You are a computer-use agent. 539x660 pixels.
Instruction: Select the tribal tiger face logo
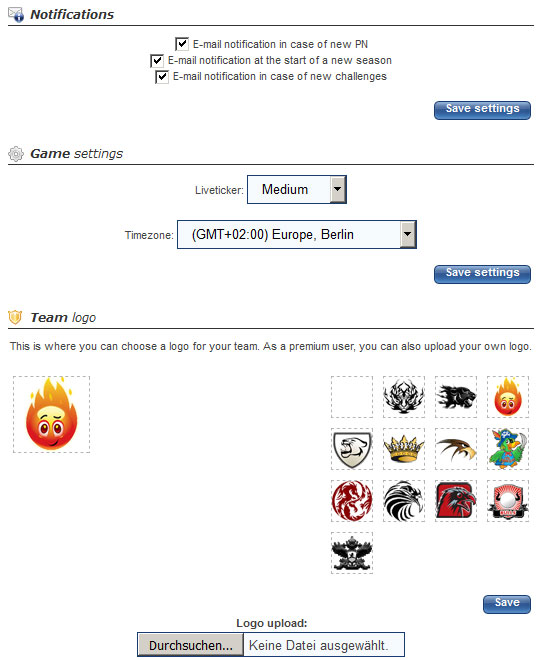(404, 397)
